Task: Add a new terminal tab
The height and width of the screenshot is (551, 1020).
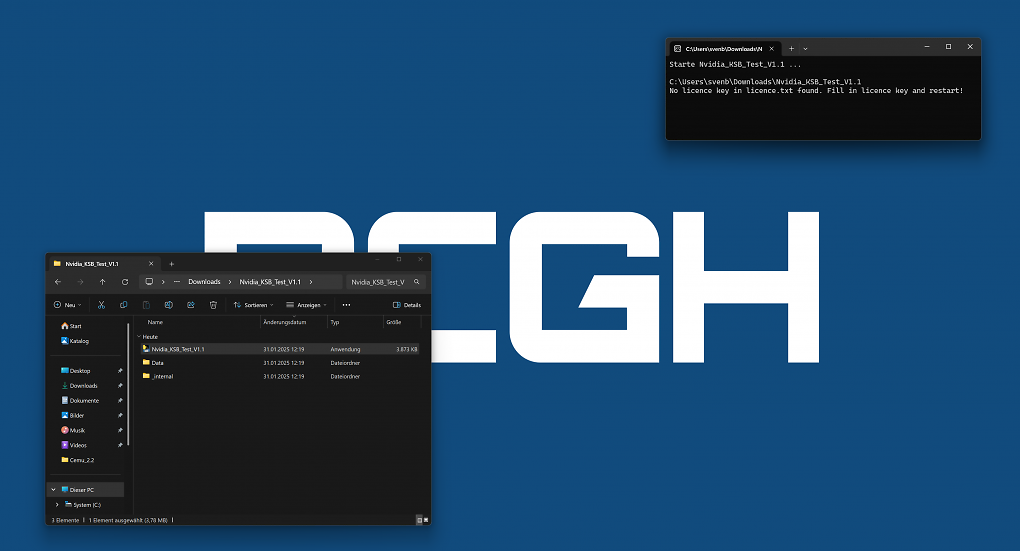Action: tap(791, 48)
